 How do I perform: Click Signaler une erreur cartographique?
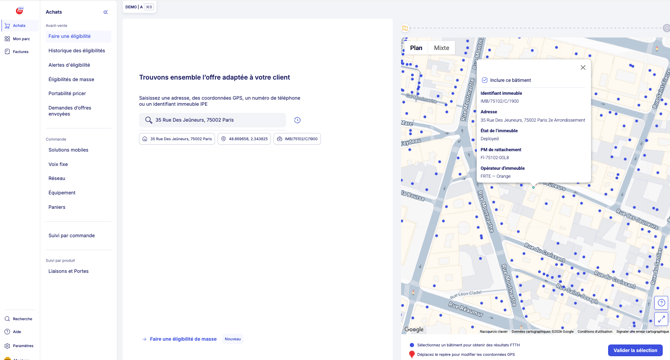[642, 331]
